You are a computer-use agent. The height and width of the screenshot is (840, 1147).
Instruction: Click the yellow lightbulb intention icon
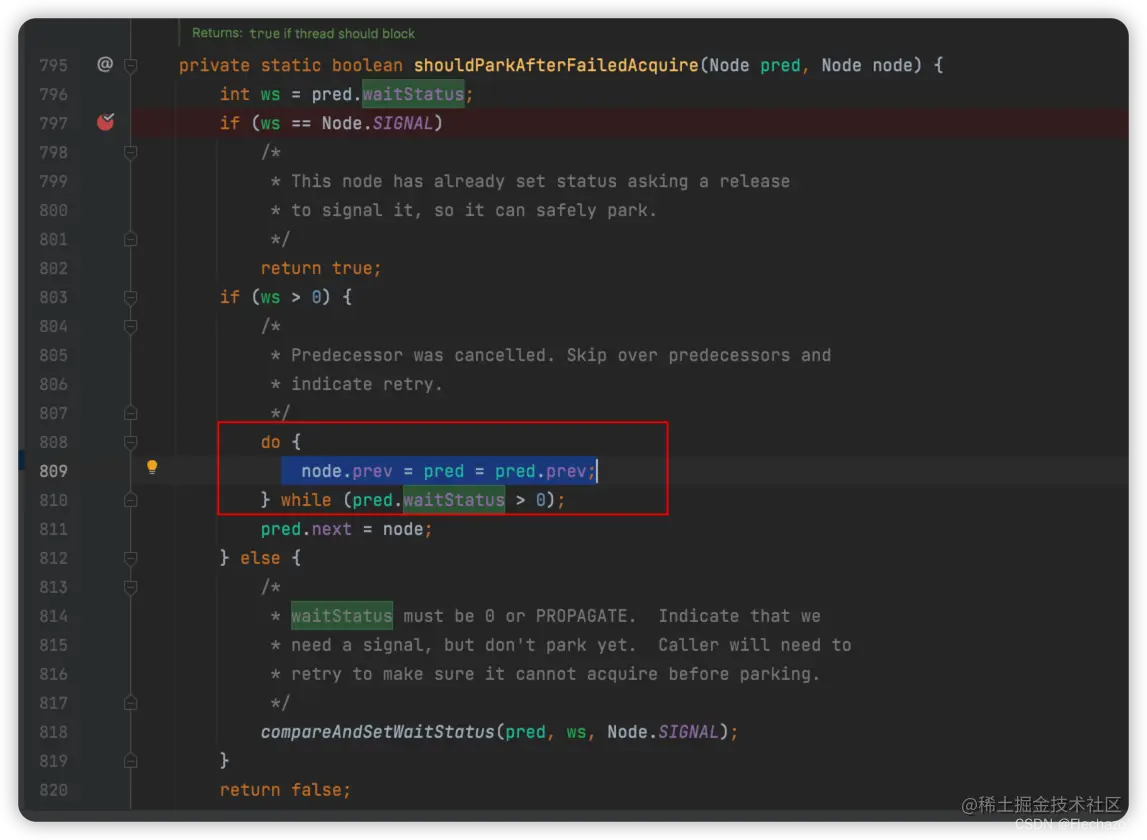point(152,467)
